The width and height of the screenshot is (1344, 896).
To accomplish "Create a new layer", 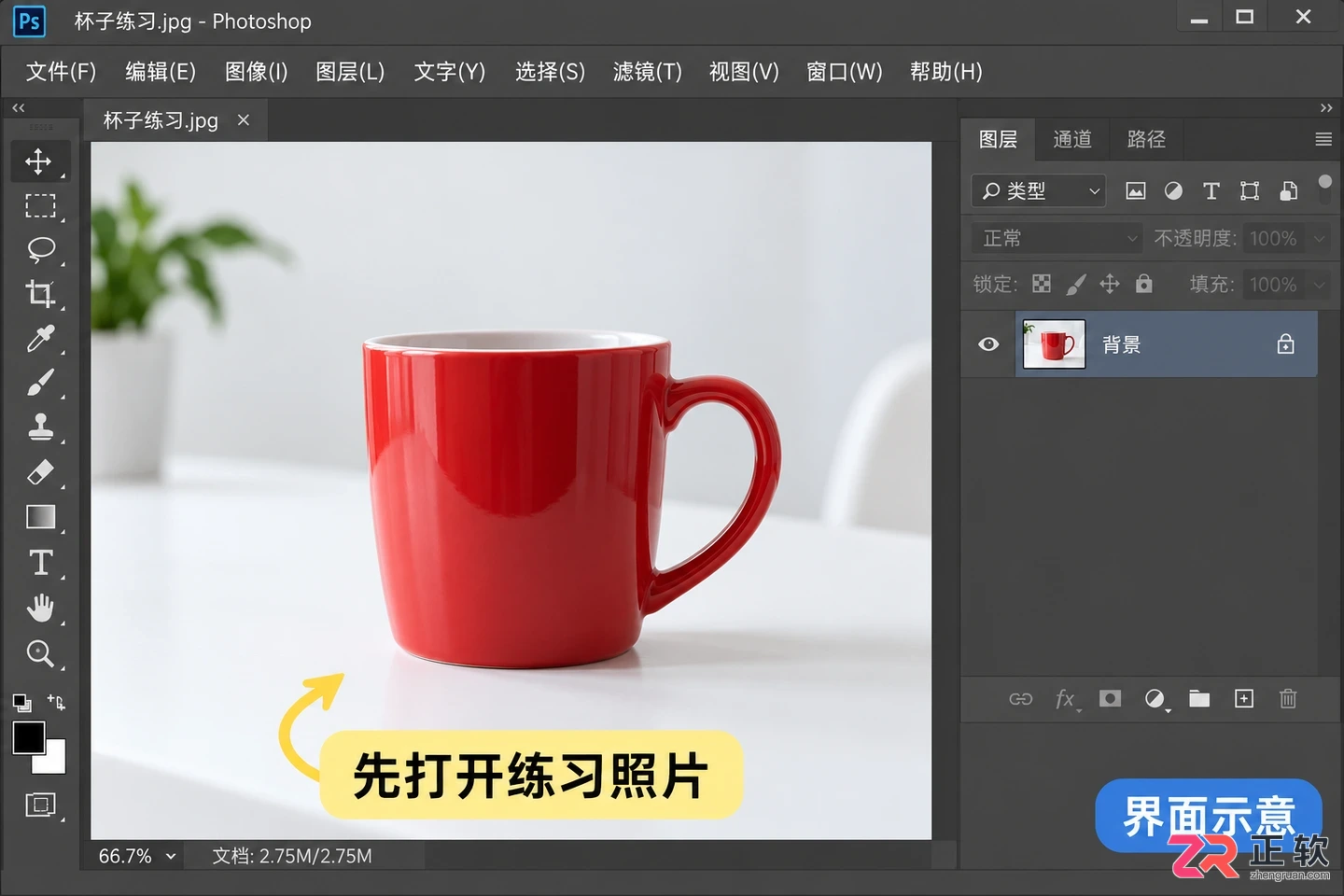I will point(1244,698).
